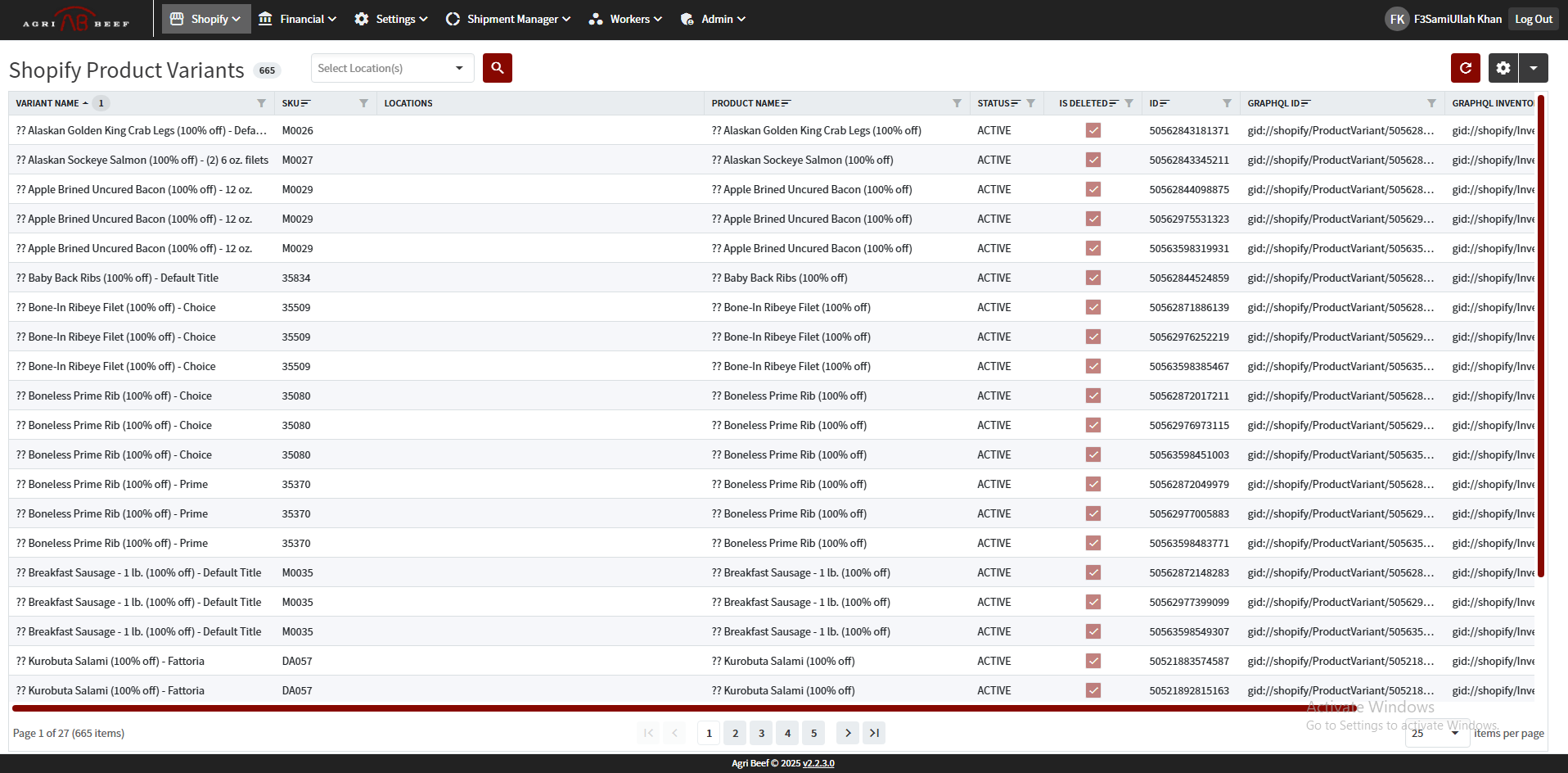
Task: Click the red refresh button
Action: click(x=1465, y=68)
